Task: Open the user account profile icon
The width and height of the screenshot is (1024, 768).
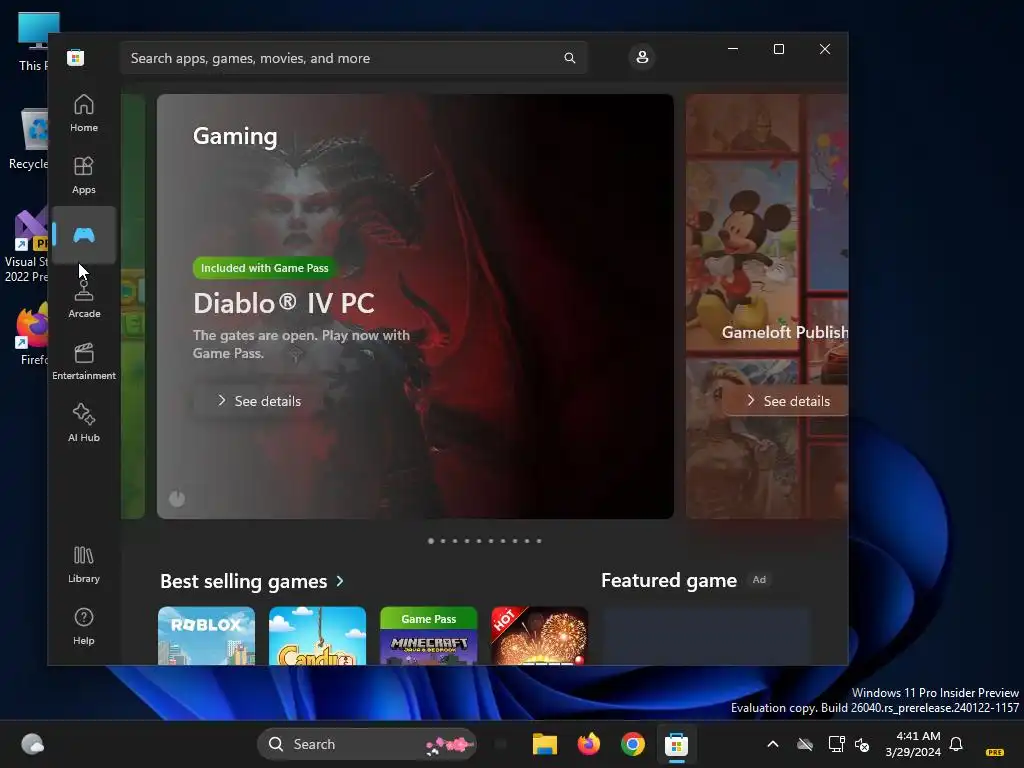Action: tap(642, 57)
